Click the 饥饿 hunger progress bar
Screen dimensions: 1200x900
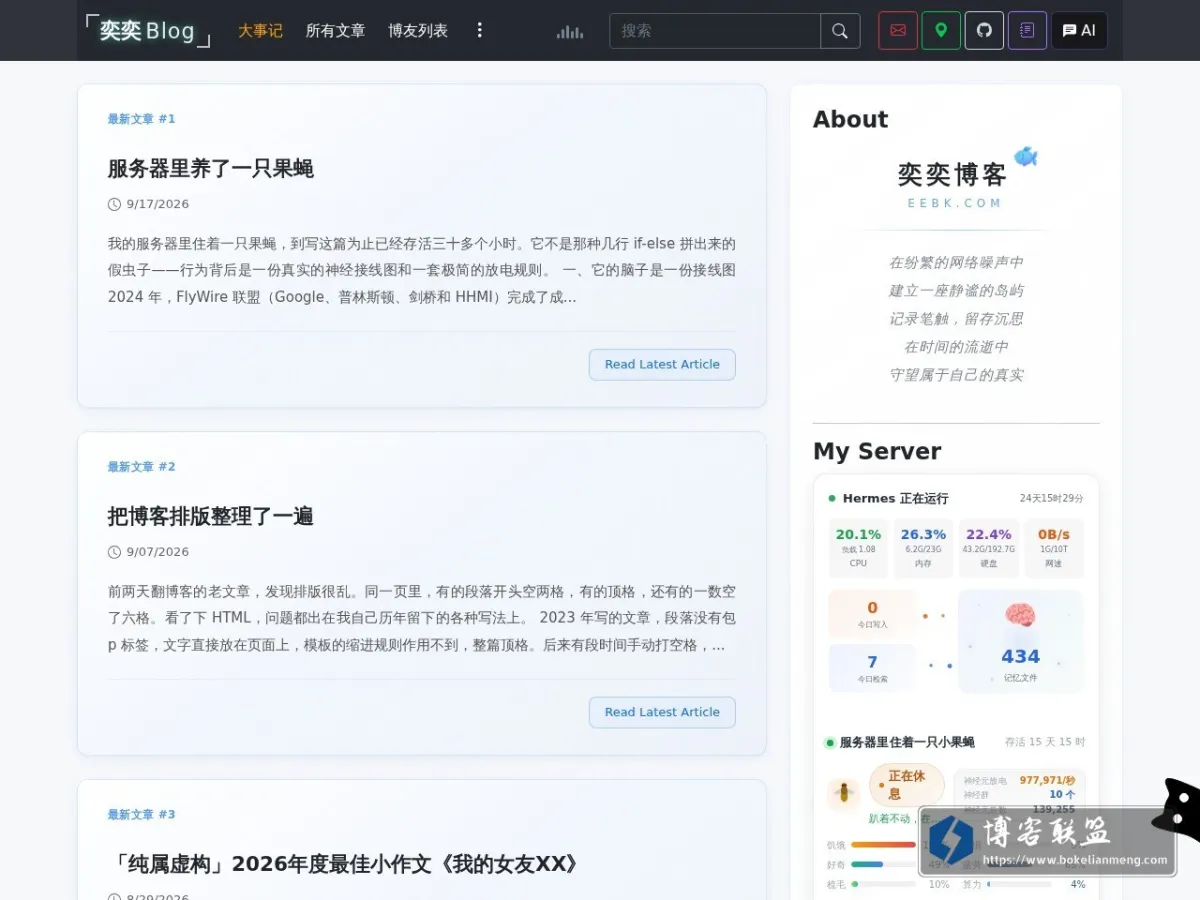(884, 844)
